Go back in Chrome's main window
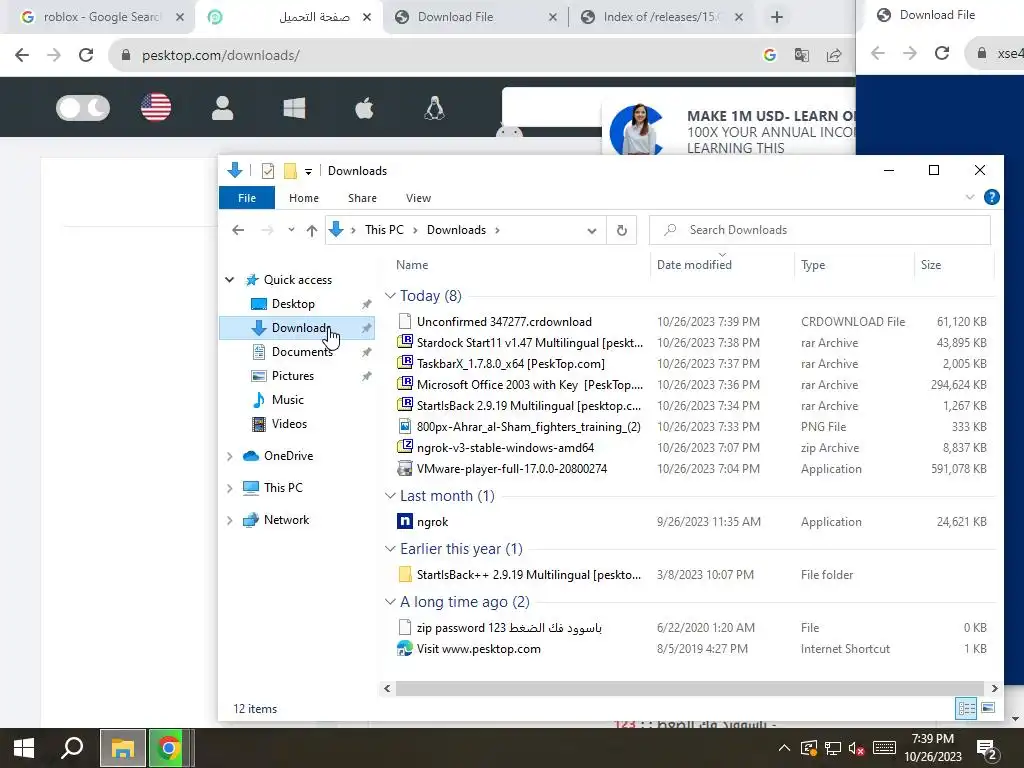This screenshot has width=1024, height=768. (x=22, y=55)
